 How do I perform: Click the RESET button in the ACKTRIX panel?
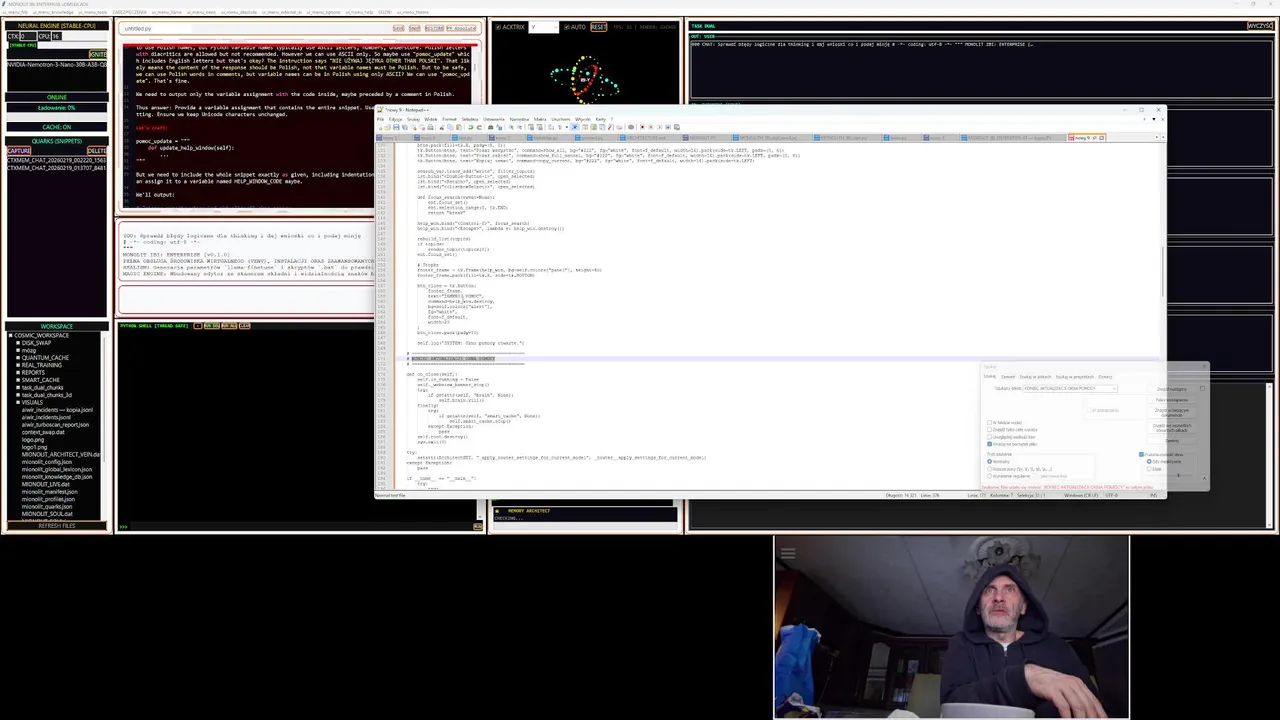(x=599, y=27)
